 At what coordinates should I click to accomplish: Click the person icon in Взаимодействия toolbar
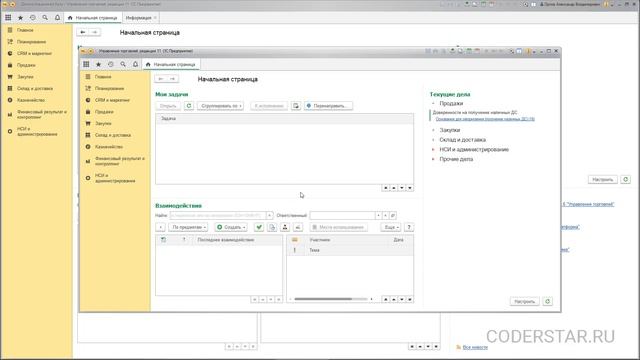(x=285, y=227)
